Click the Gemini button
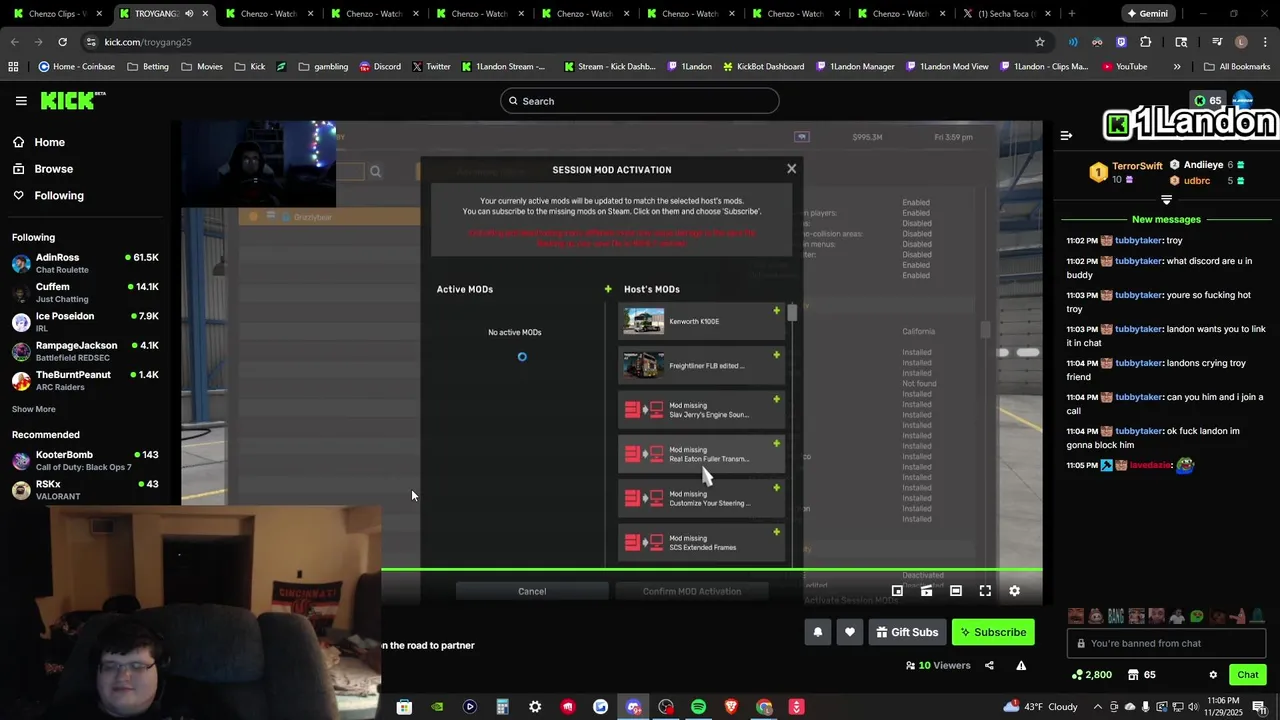The width and height of the screenshot is (1280, 720). point(1146,14)
